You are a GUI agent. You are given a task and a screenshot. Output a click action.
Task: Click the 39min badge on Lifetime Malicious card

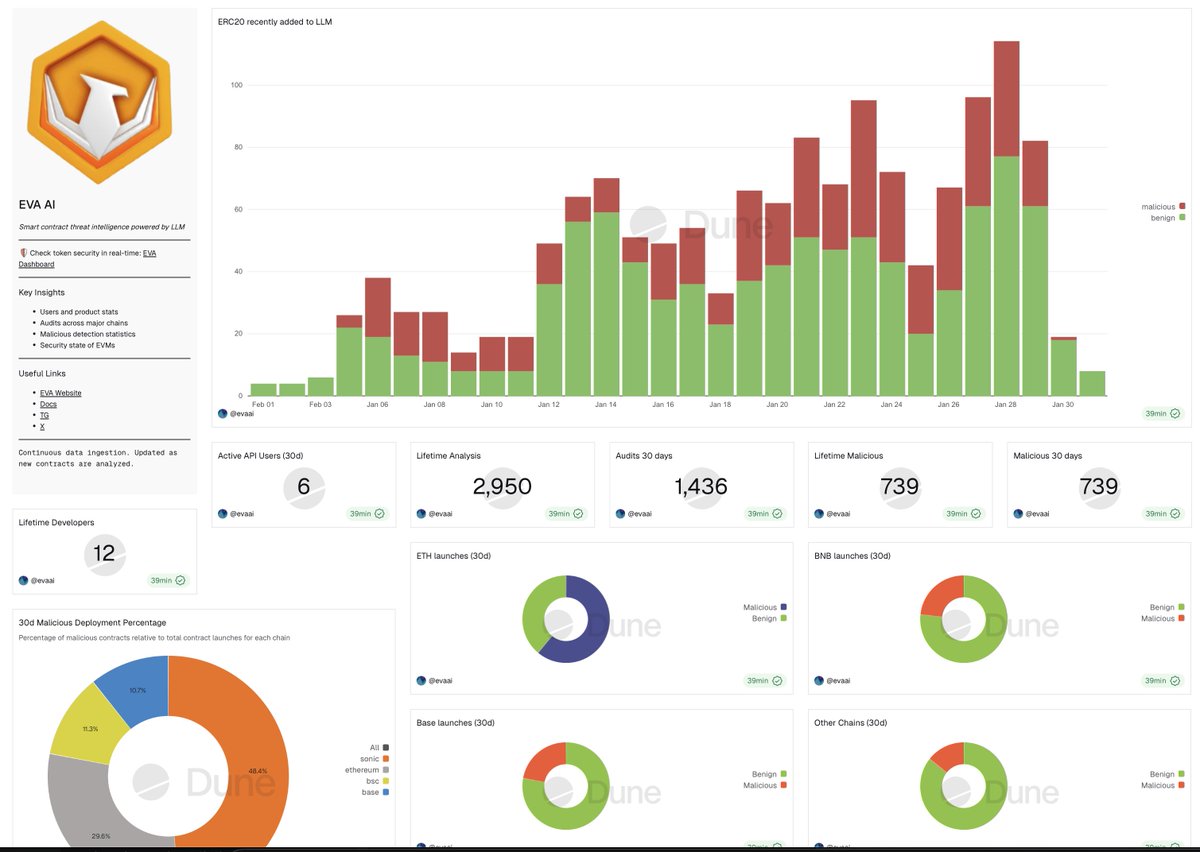click(963, 513)
